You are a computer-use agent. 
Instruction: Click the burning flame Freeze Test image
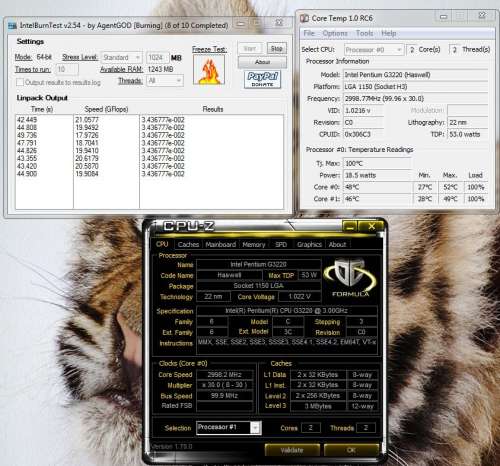pos(209,70)
